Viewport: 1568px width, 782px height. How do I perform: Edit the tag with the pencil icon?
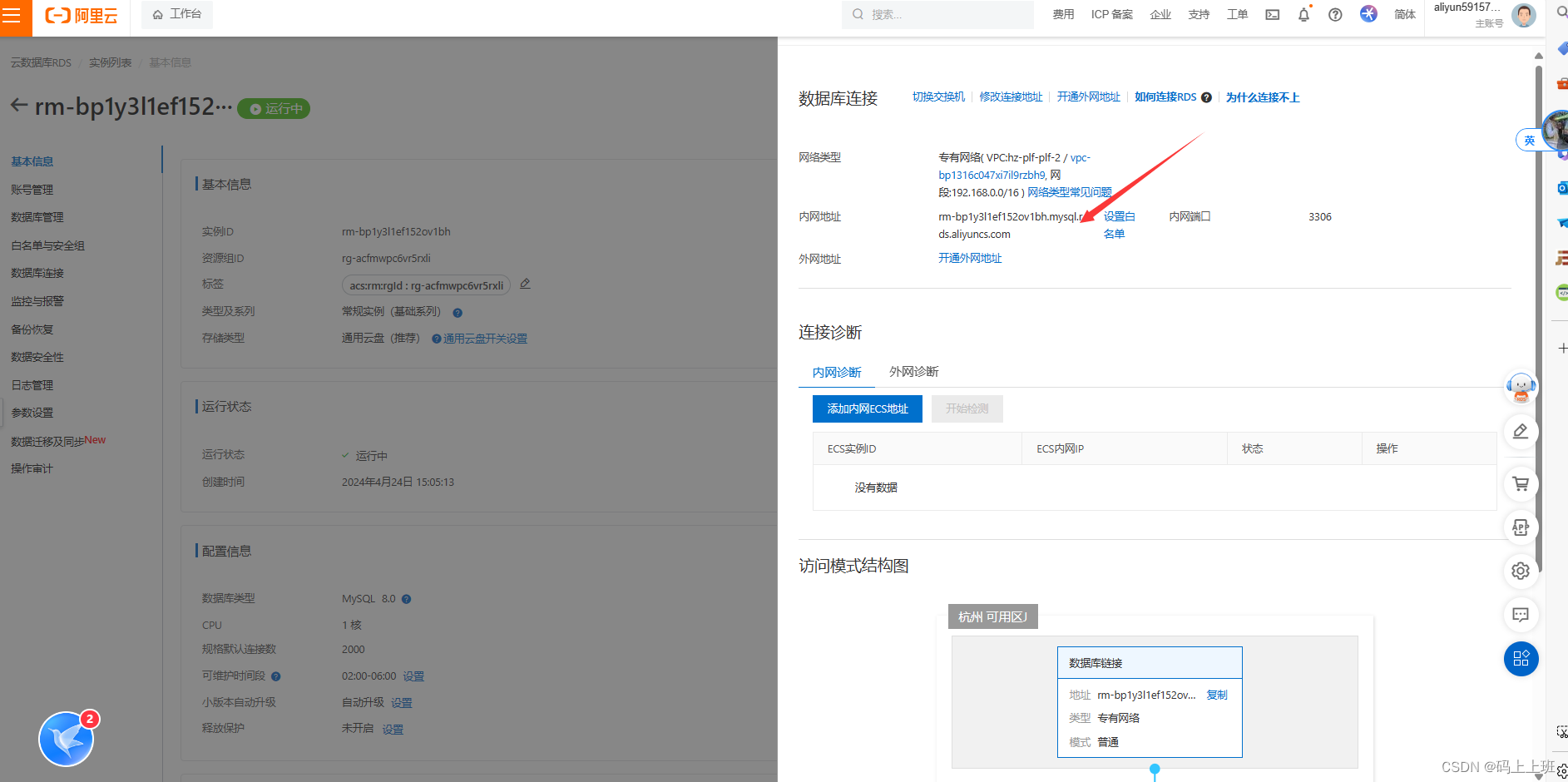(x=525, y=284)
